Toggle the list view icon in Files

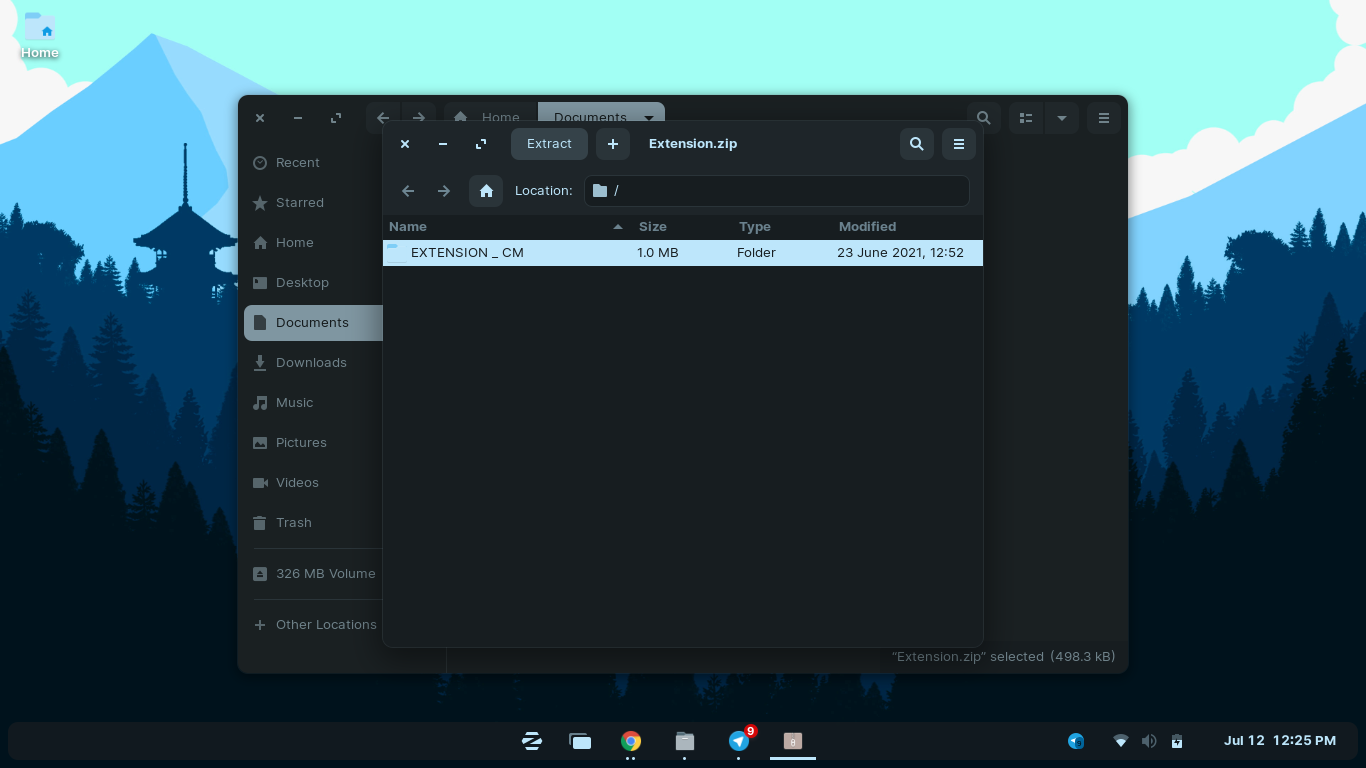coord(1026,118)
